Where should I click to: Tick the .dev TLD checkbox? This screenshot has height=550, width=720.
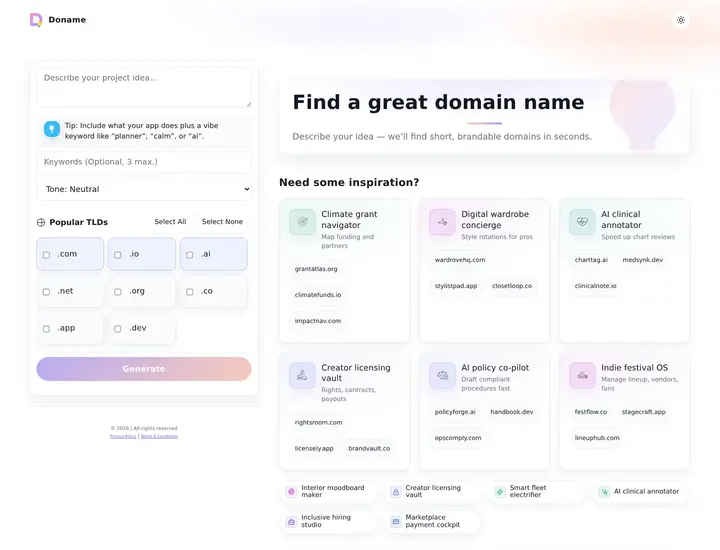[118, 329]
